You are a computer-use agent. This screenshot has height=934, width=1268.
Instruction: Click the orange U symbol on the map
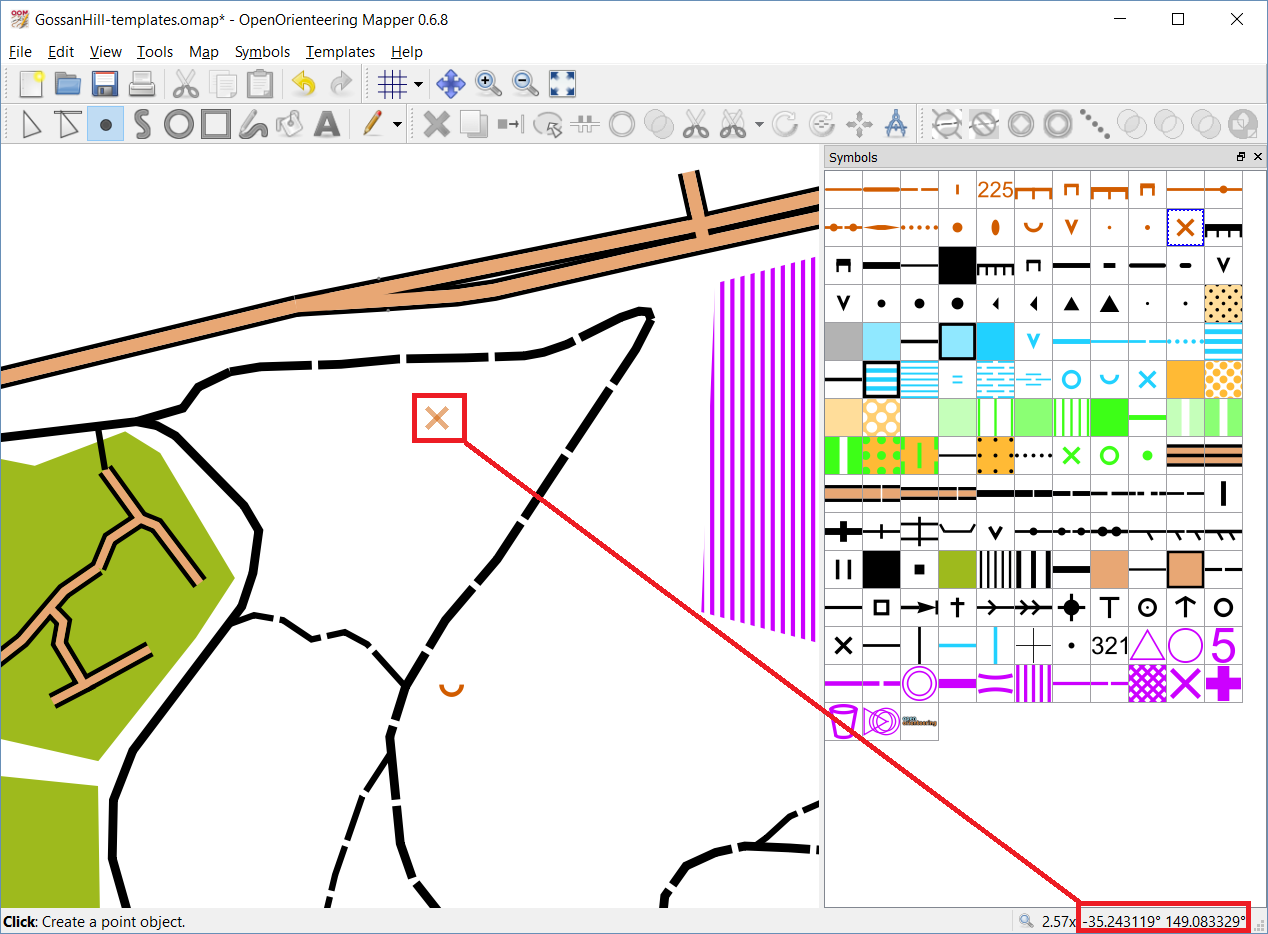tap(452, 689)
